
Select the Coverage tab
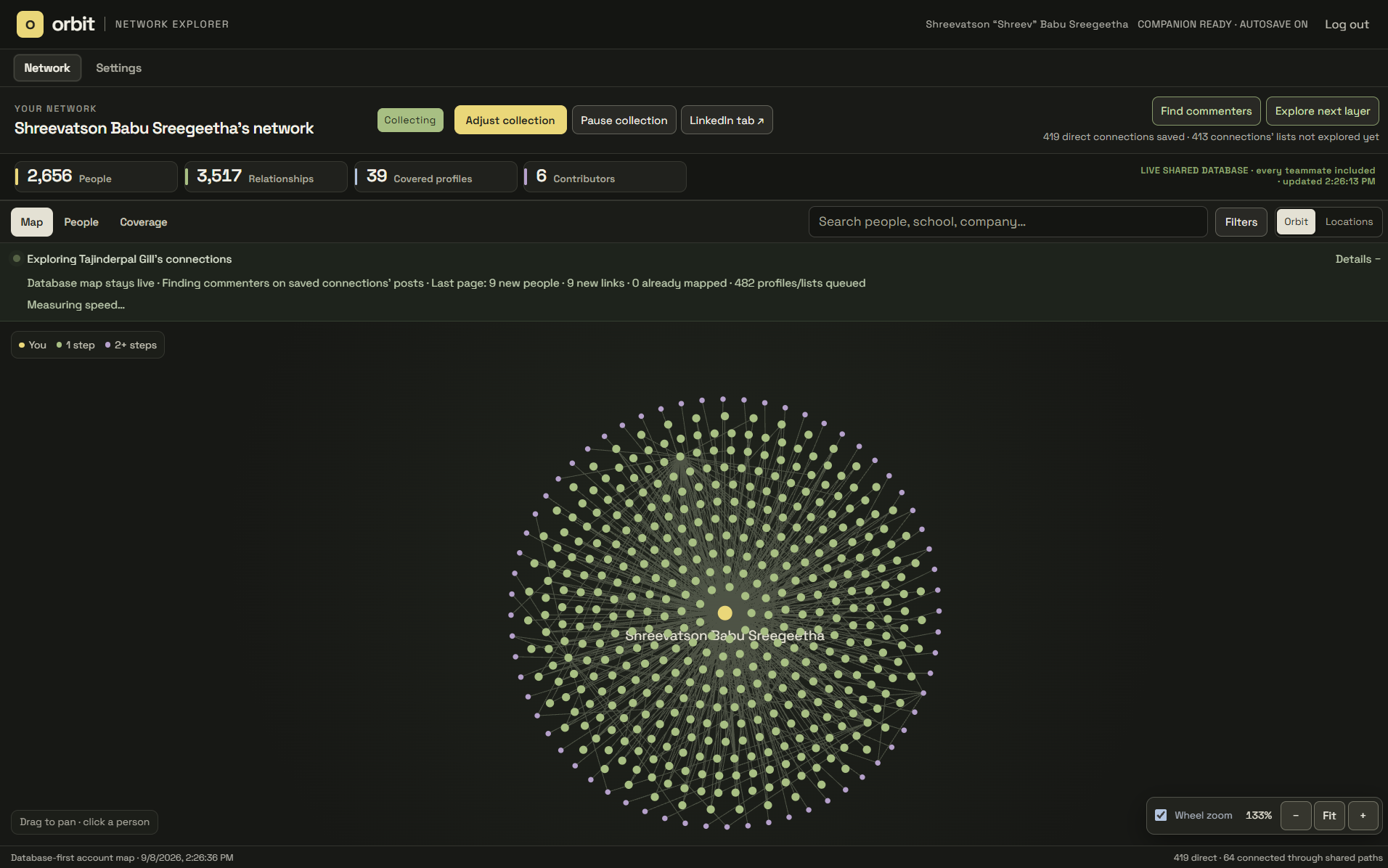pos(144,222)
